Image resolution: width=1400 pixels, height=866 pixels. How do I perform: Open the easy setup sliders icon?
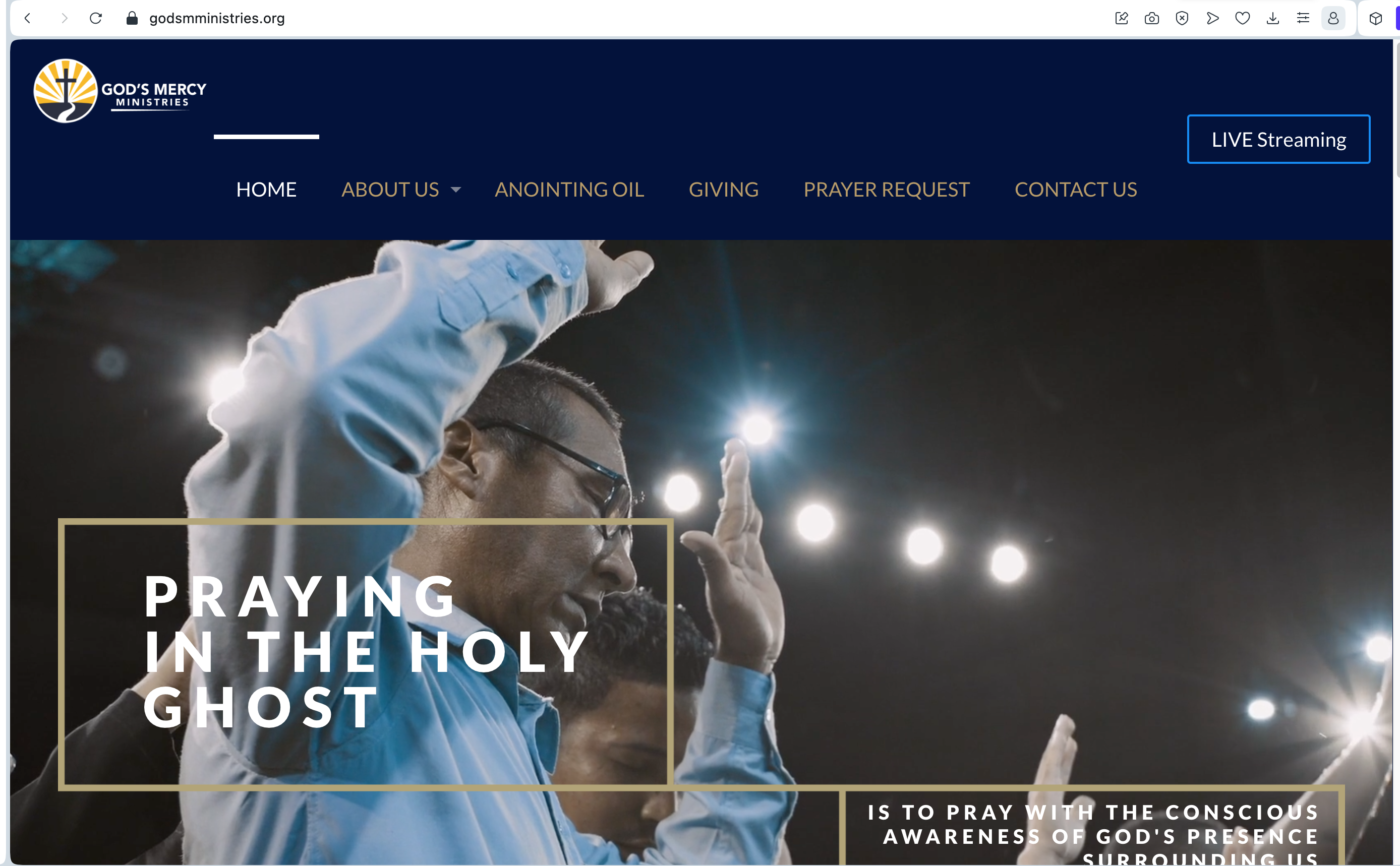click(1303, 18)
